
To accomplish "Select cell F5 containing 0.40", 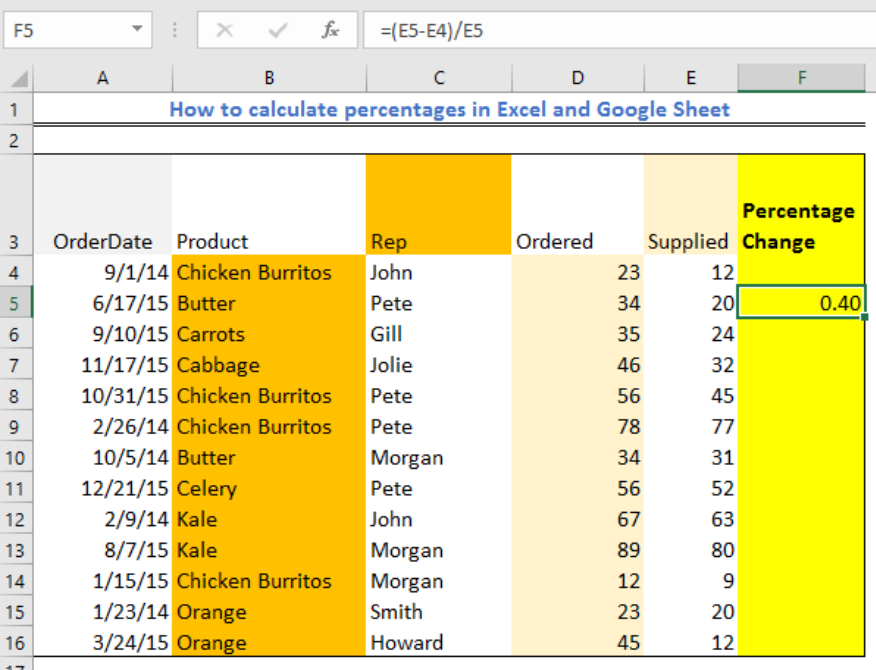I will tap(801, 303).
